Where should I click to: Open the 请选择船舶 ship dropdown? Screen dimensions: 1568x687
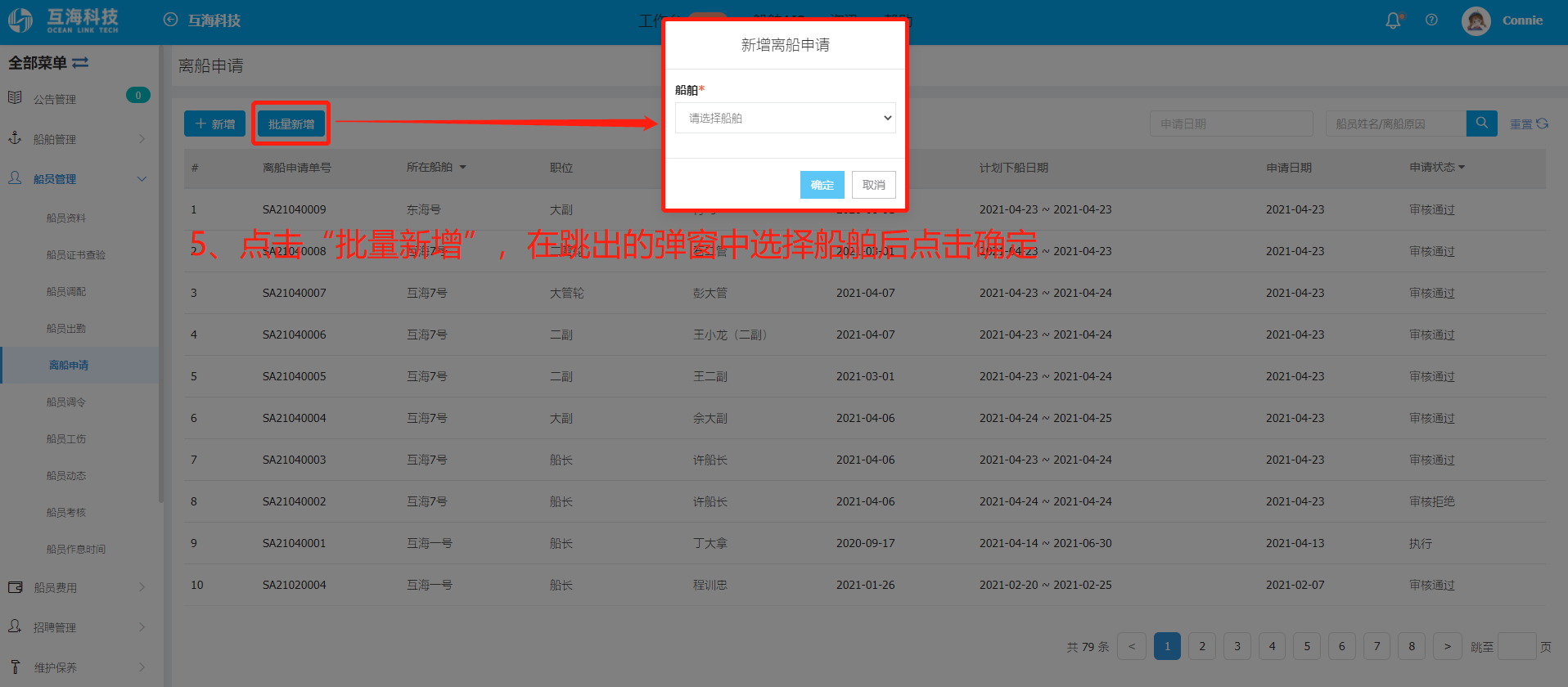coord(786,118)
